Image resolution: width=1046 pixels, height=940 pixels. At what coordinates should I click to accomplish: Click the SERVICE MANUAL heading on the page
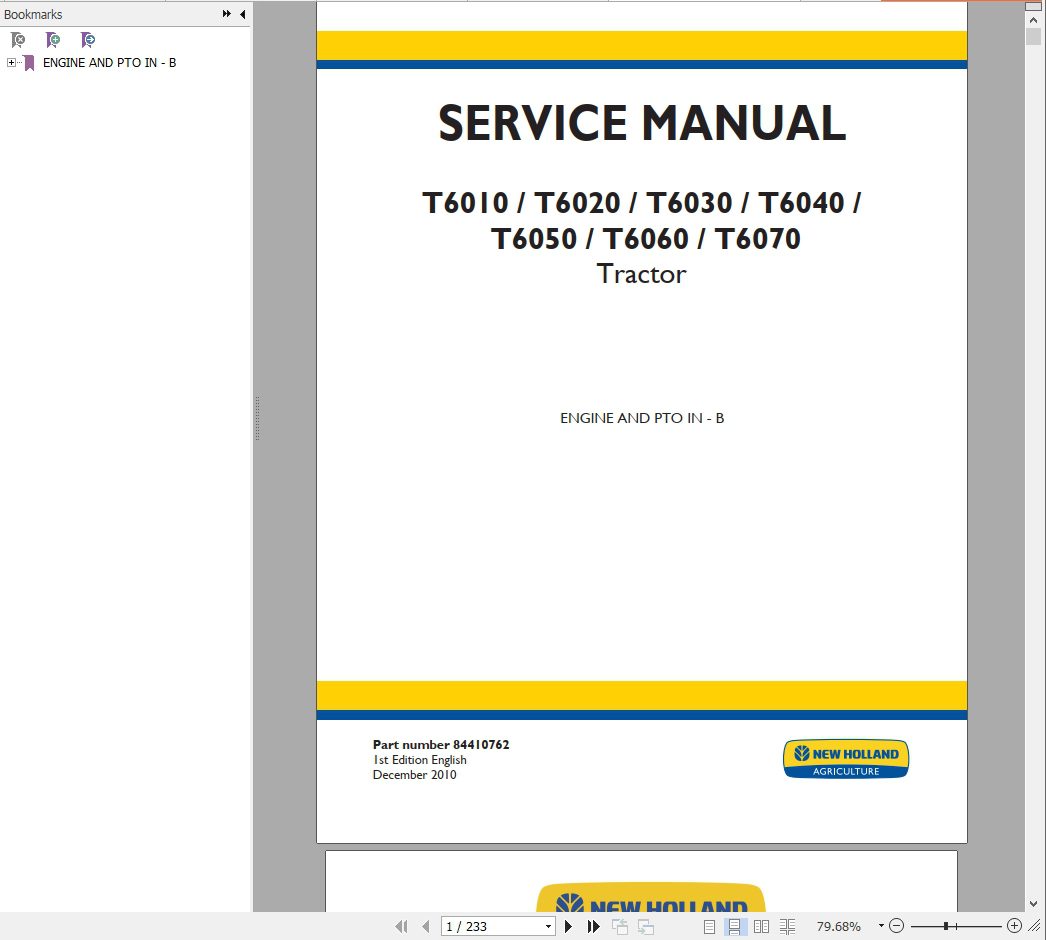click(642, 123)
